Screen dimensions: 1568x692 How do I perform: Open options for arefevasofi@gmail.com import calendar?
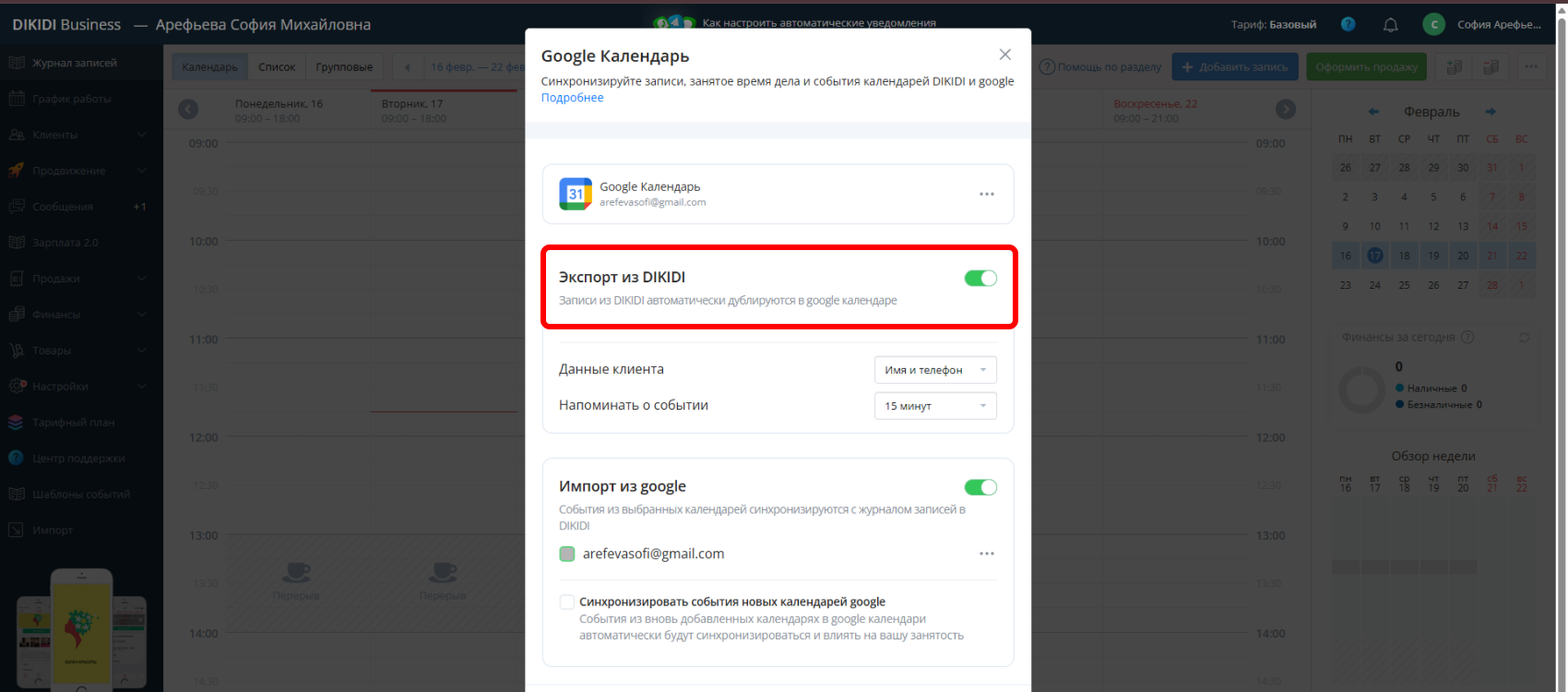(986, 554)
